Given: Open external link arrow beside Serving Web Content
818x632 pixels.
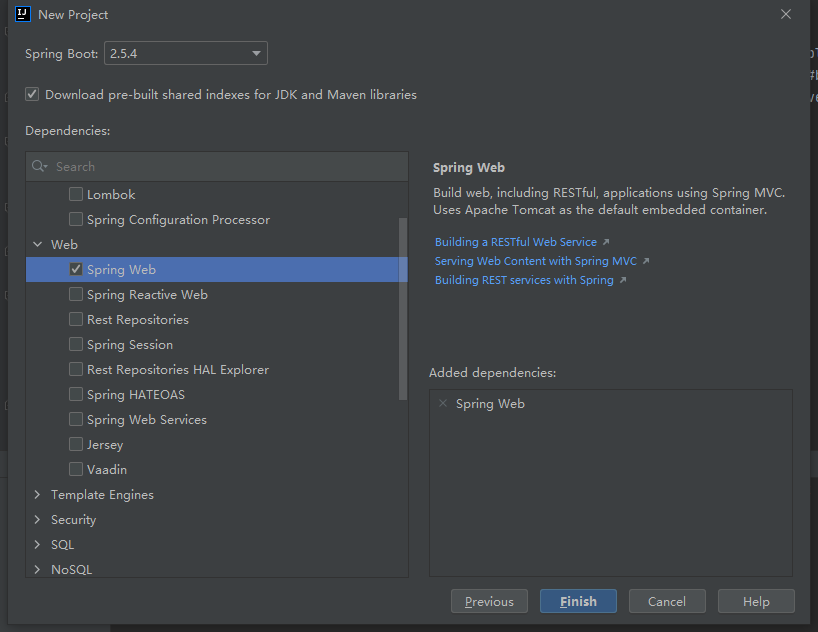Looking at the screenshot, I should tap(646, 261).
